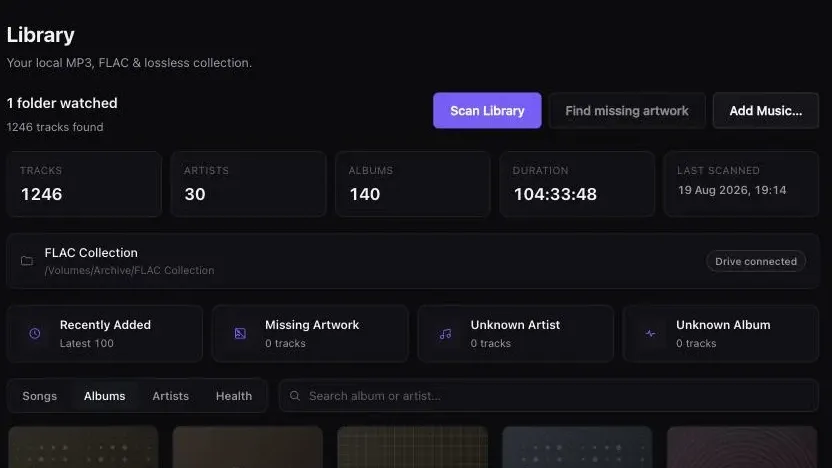Click the clock icon on Recently Added

tap(34, 334)
